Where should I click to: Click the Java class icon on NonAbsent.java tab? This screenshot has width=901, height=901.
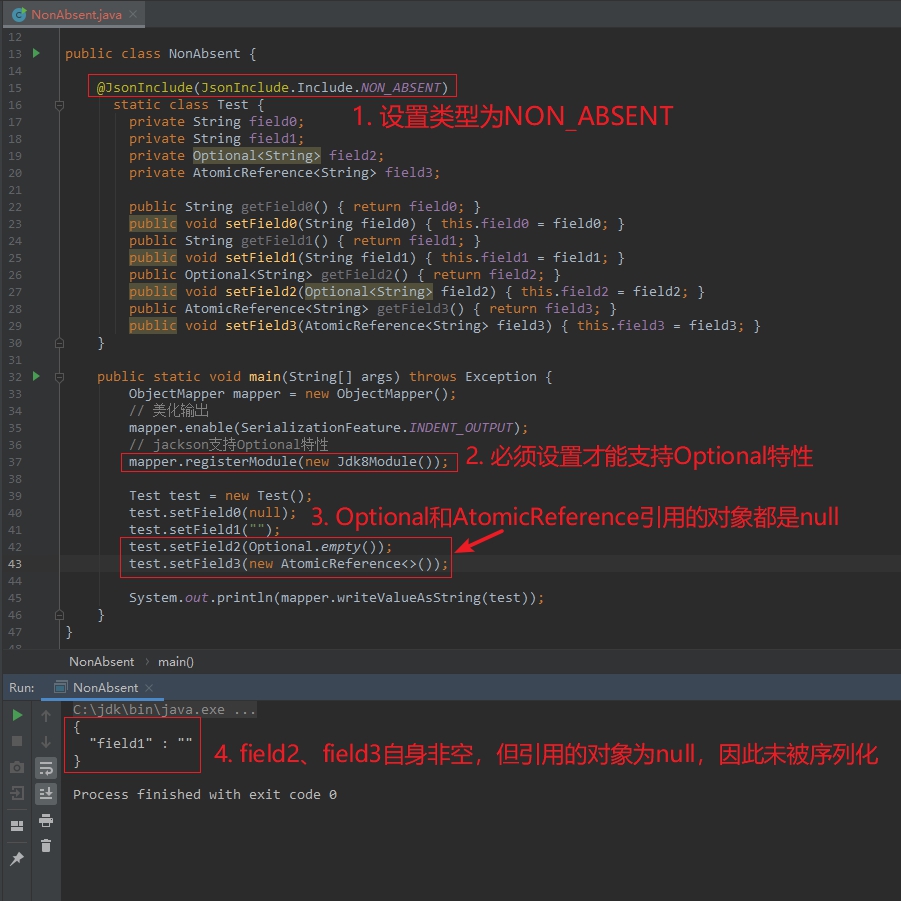[19, 14]
